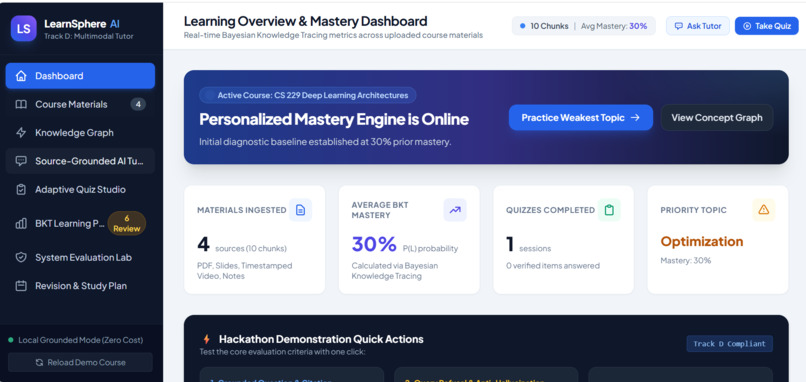
Task: Click the Knowledge Graph lightning icon
Action: tap(21, 133)
